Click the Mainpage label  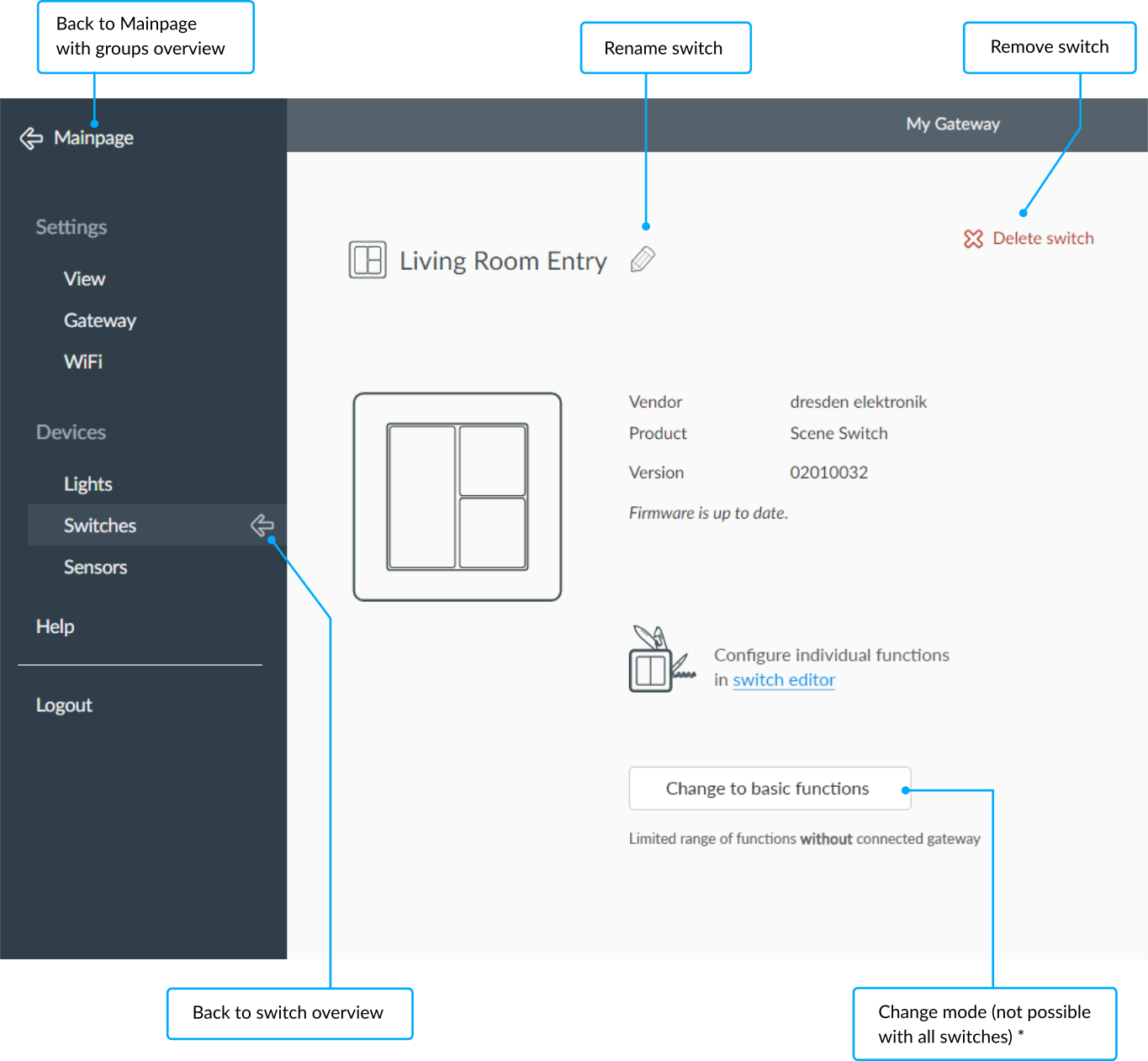93,138
